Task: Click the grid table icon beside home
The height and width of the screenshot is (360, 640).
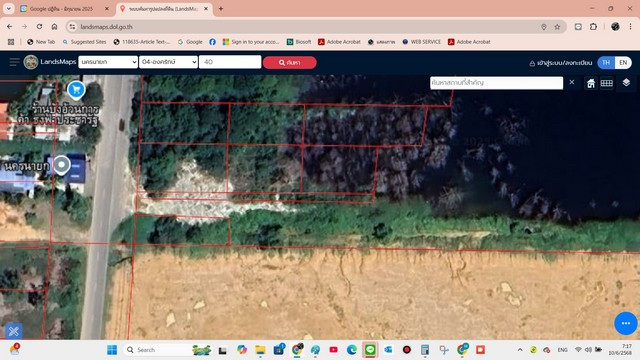Action: [x=607, y=83]
